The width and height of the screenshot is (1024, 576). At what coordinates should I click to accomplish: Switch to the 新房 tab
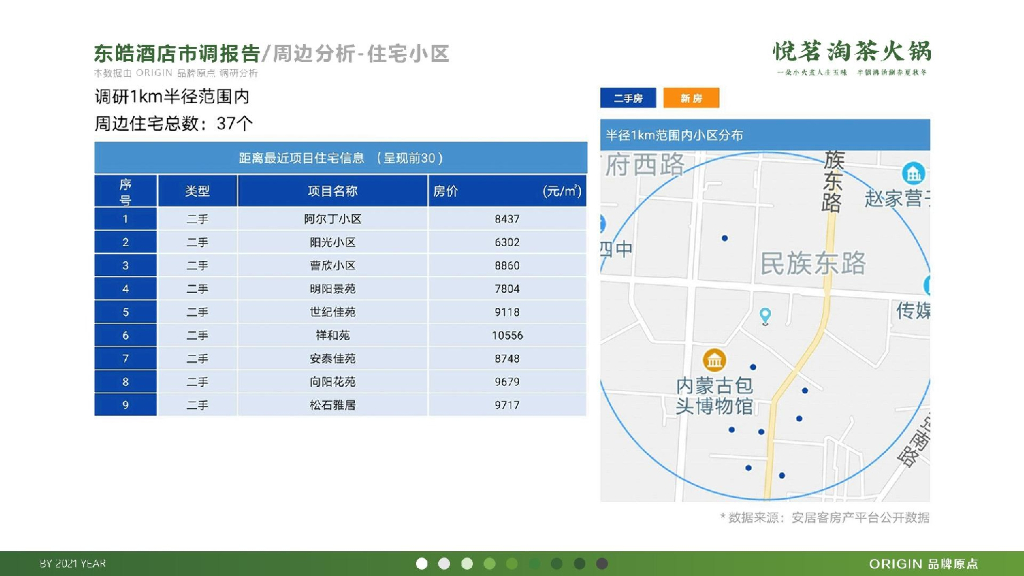click(690, 97)
